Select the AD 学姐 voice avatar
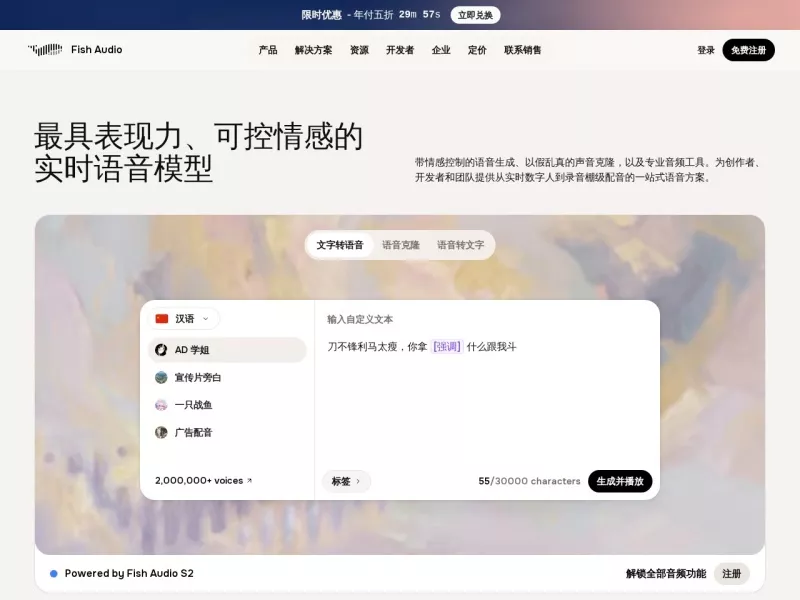The width and height of the screenshot is (800, 600). point(161,349)
